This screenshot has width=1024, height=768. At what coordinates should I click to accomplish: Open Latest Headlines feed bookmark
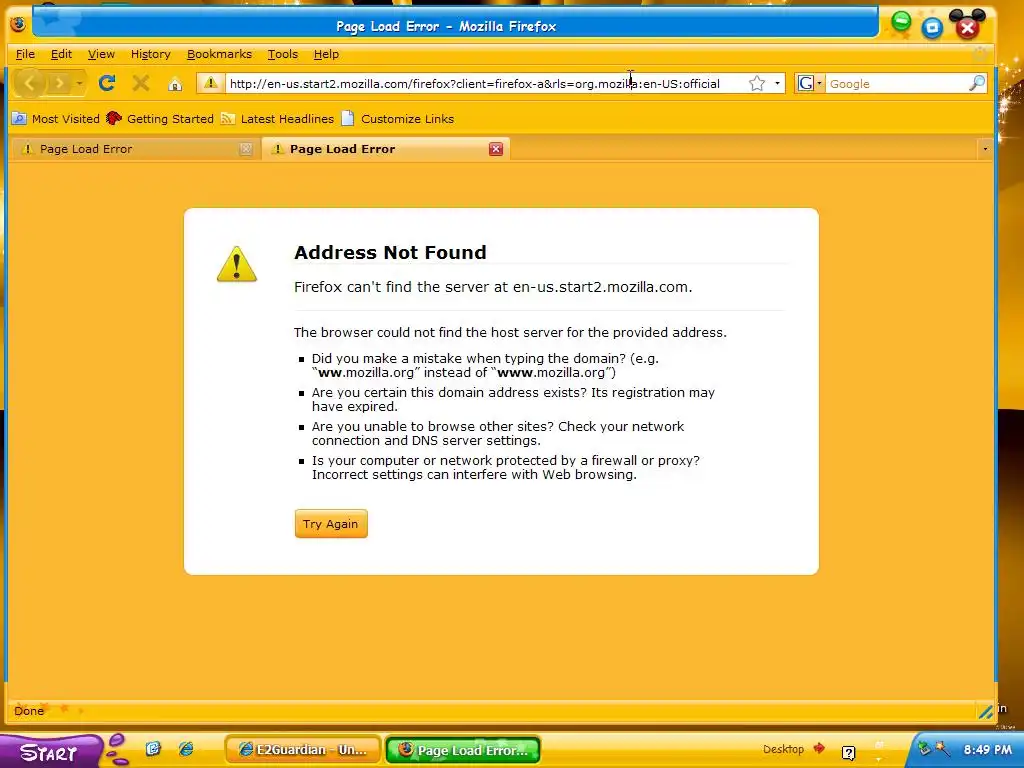click(277, 119)
